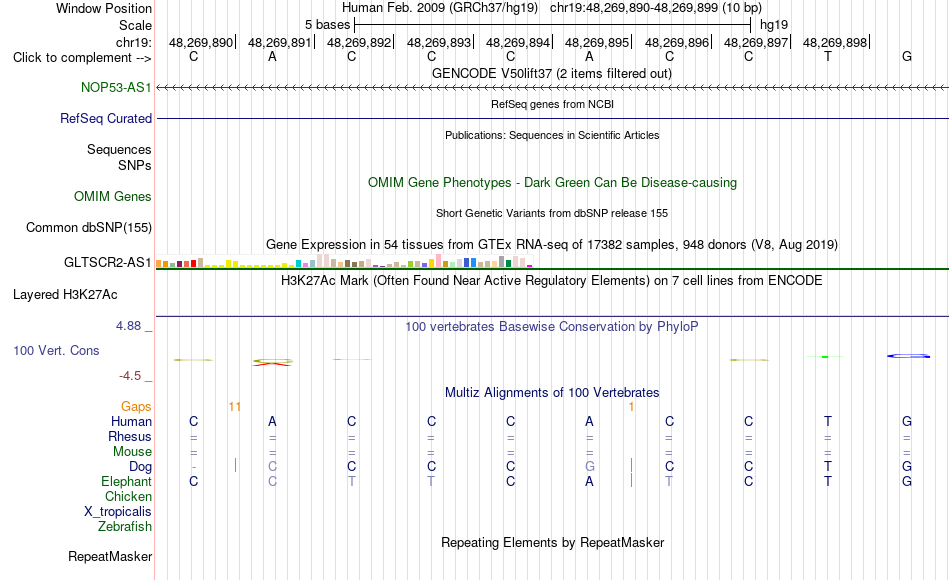Click the A base in the Elephant row

click(590, 482)
